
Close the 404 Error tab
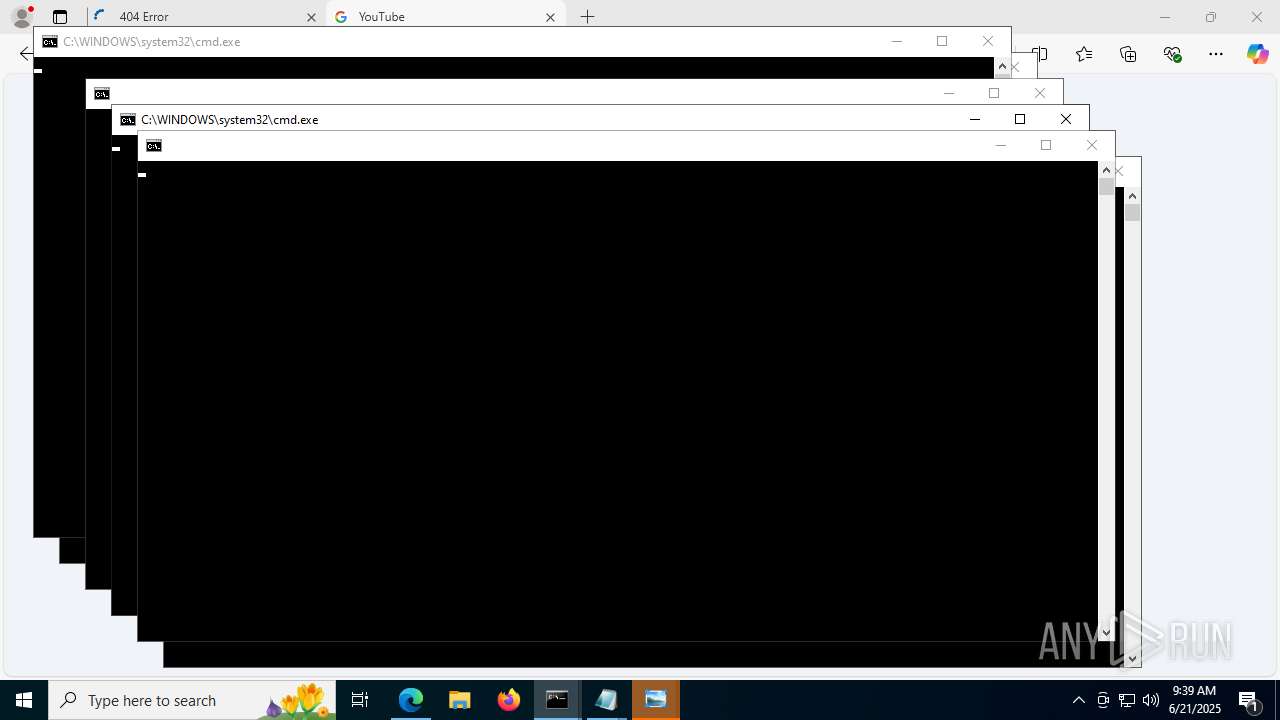[311, 17]
